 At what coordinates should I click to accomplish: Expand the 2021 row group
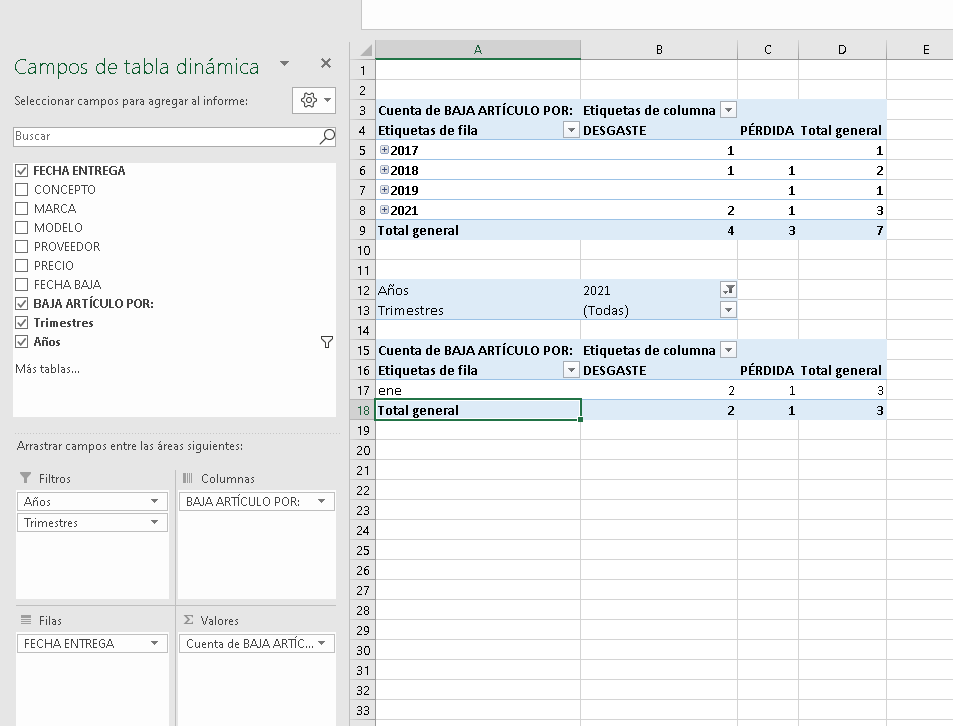(x=384, y=210)
